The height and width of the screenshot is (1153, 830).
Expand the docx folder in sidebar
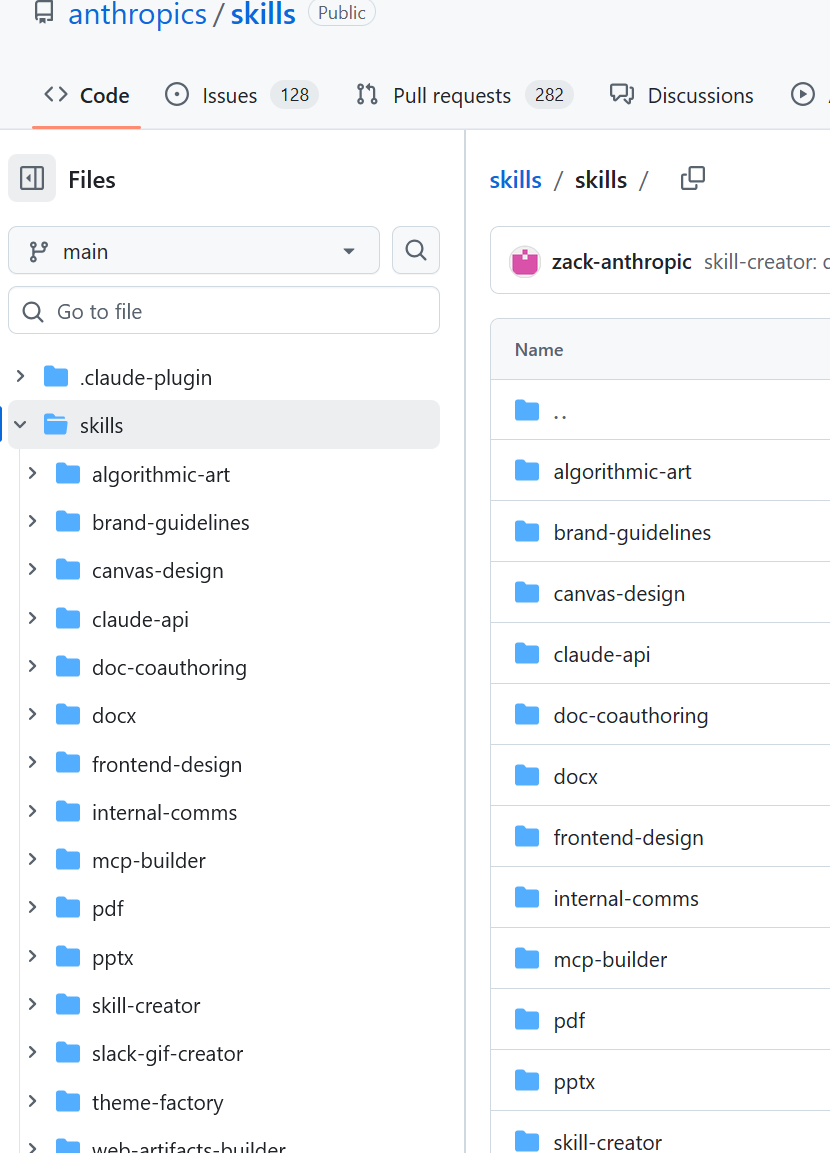[x=32, y=715]
